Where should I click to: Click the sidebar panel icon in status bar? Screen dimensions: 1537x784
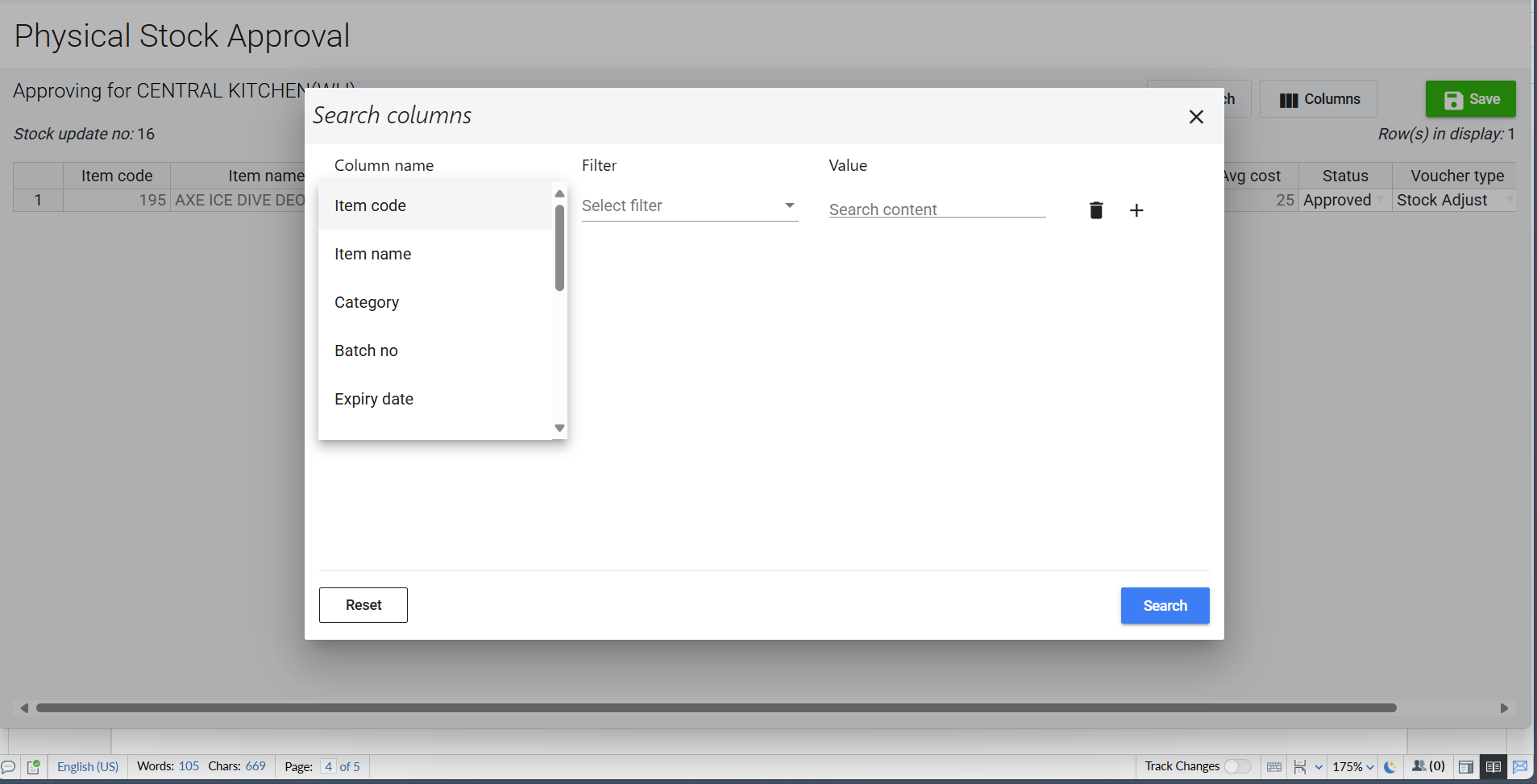tap(1466, 767)
